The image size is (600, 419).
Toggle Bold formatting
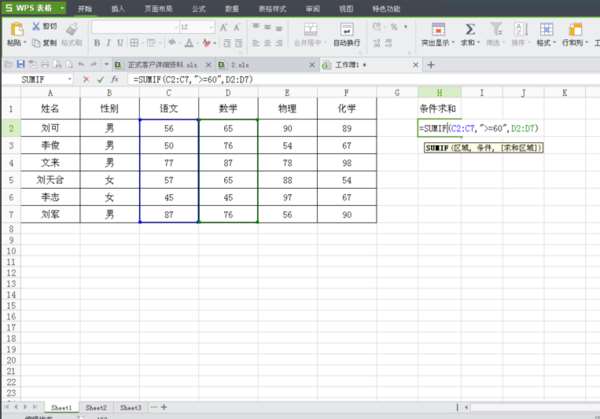[97, 43]
